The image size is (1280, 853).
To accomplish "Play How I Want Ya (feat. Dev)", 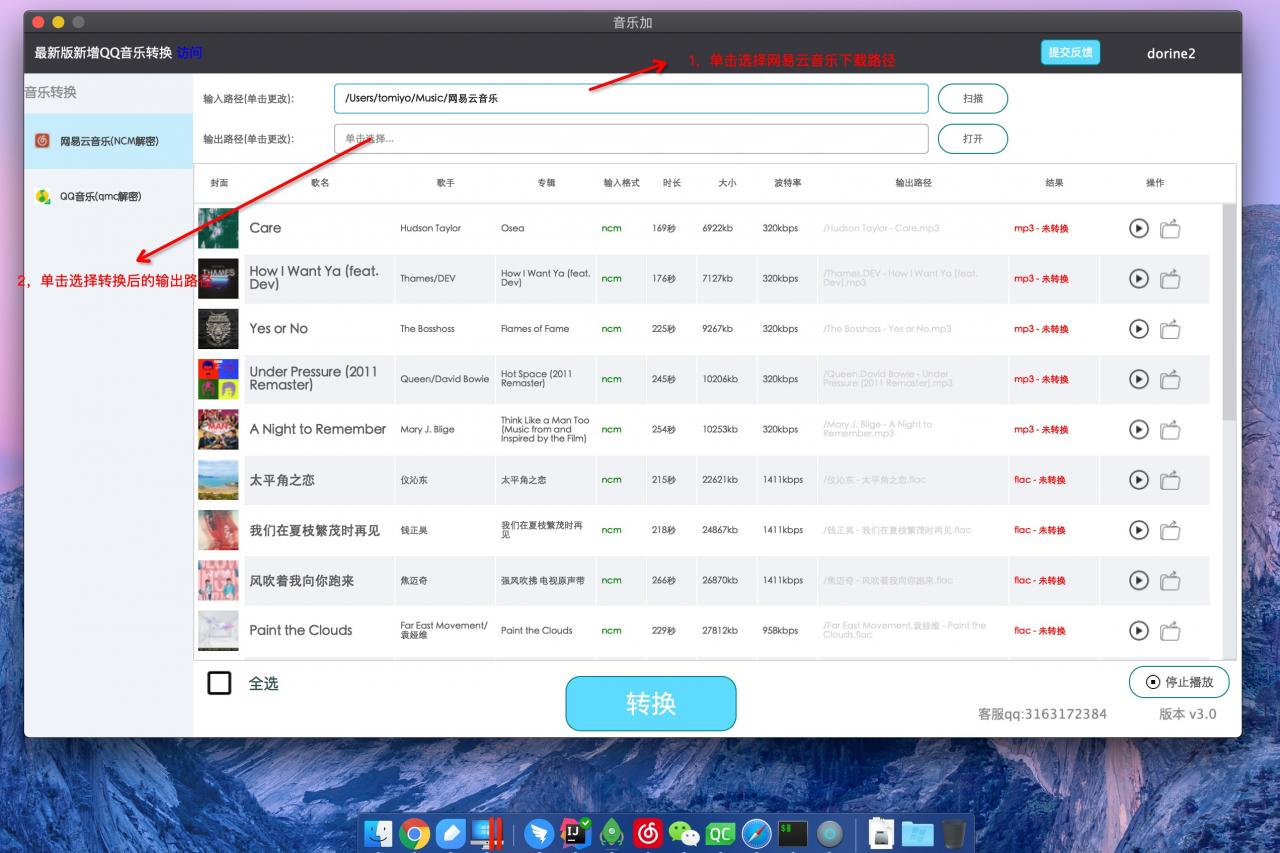I will 1138,278.
